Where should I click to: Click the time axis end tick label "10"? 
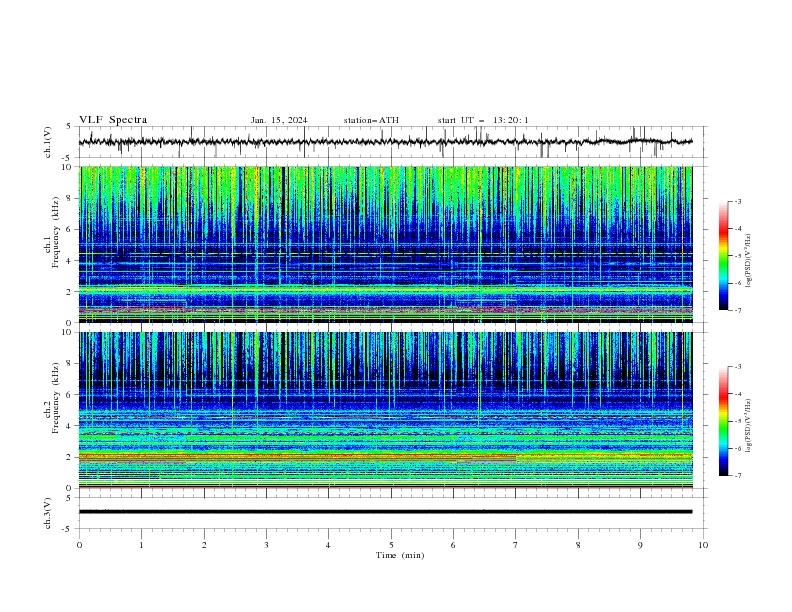[x=703, y=545]
